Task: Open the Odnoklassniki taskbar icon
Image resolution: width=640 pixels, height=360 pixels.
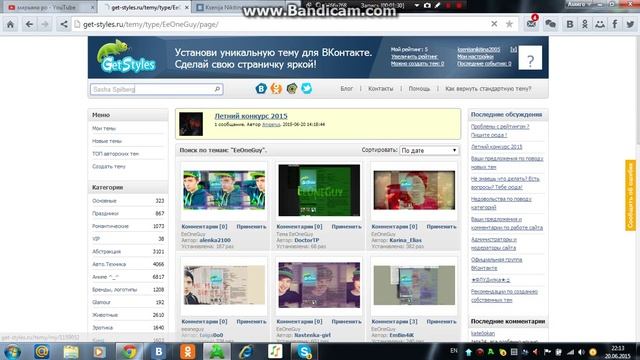Action: click(187, 351)
